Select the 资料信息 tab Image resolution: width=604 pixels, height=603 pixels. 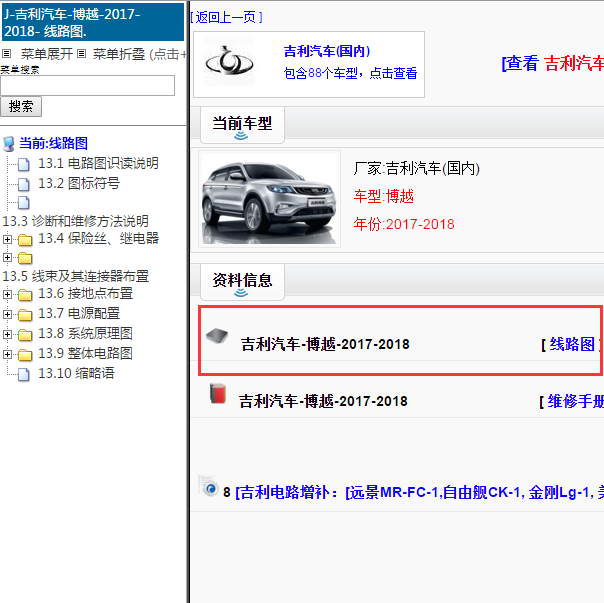point(242,282)
